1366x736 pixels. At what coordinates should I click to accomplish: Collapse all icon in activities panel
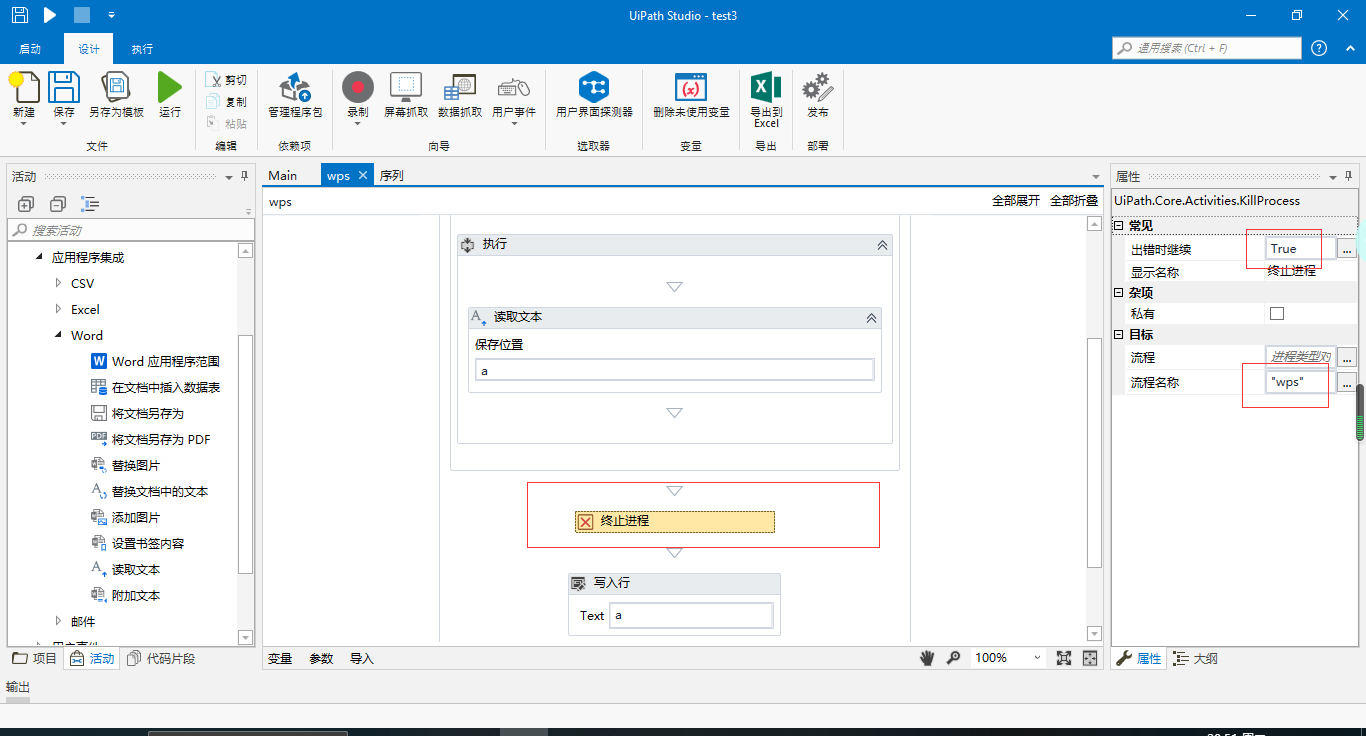click(x=58, y=204)
